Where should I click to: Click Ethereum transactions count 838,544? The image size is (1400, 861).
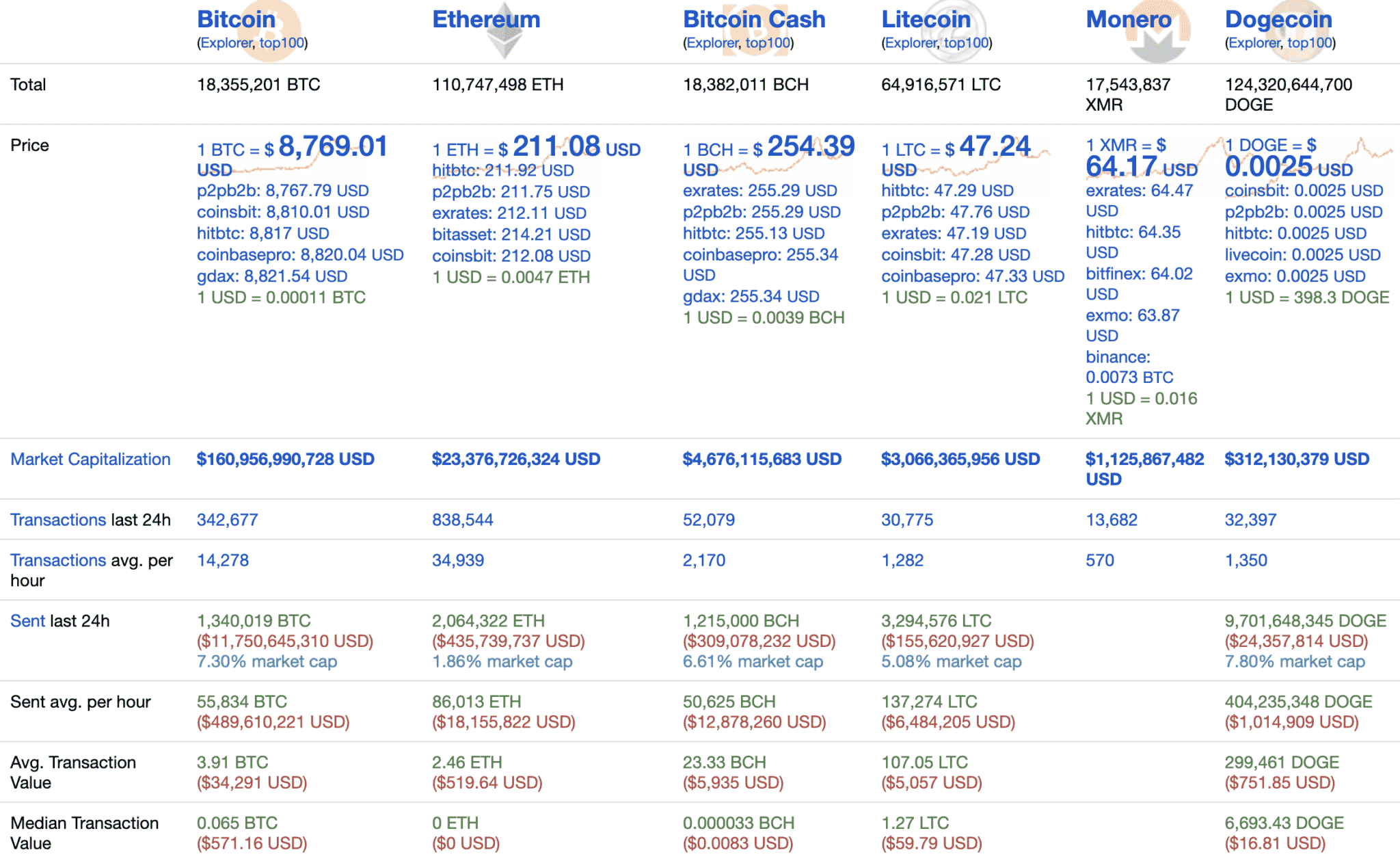click(463, 520)
